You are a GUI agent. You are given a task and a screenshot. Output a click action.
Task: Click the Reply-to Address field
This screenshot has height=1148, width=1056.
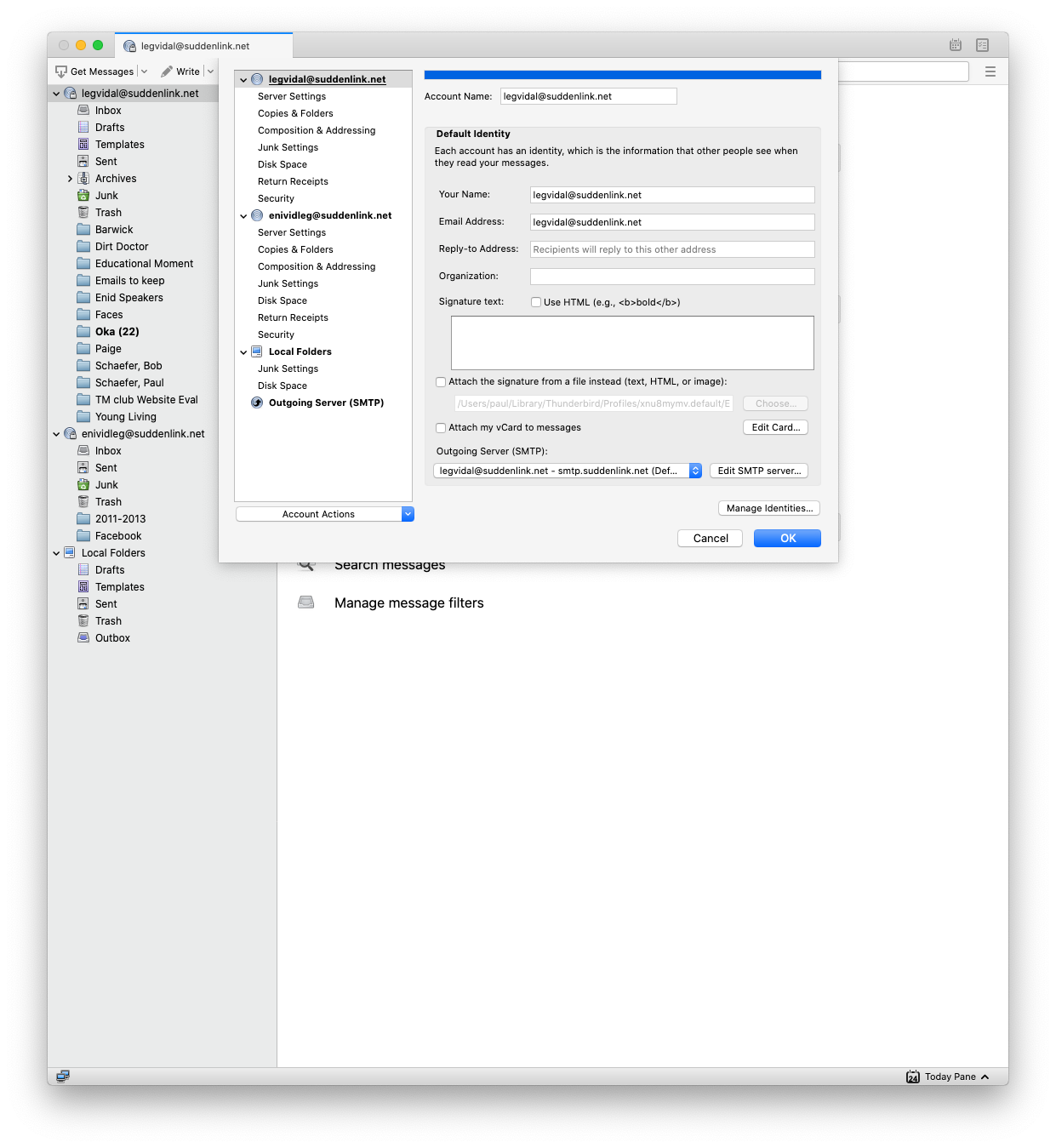672,249
